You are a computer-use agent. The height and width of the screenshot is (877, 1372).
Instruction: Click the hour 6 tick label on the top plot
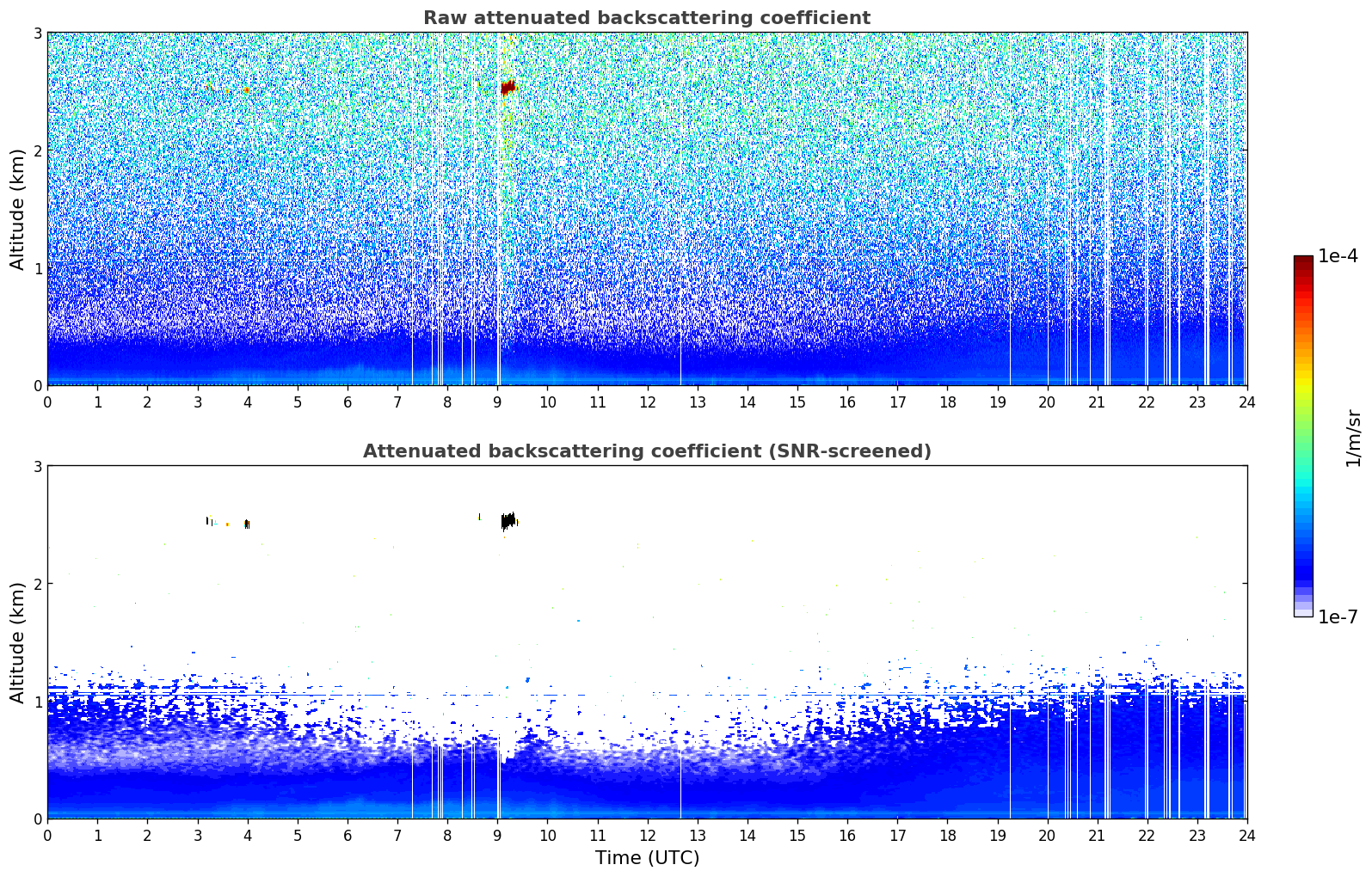tap(348, 402)
